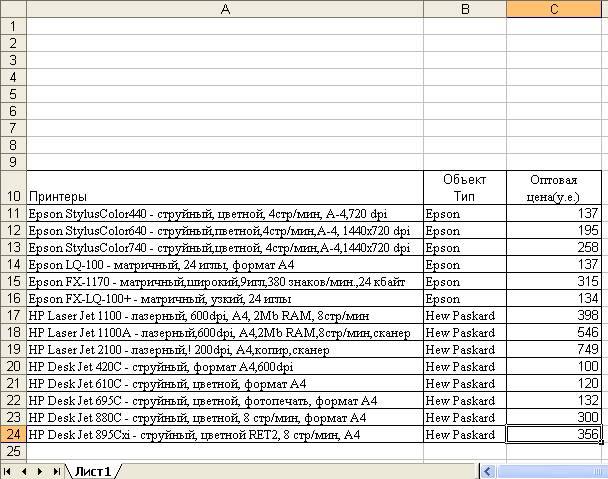Click the active cell with value 356
608x479 pixels.
554,435
